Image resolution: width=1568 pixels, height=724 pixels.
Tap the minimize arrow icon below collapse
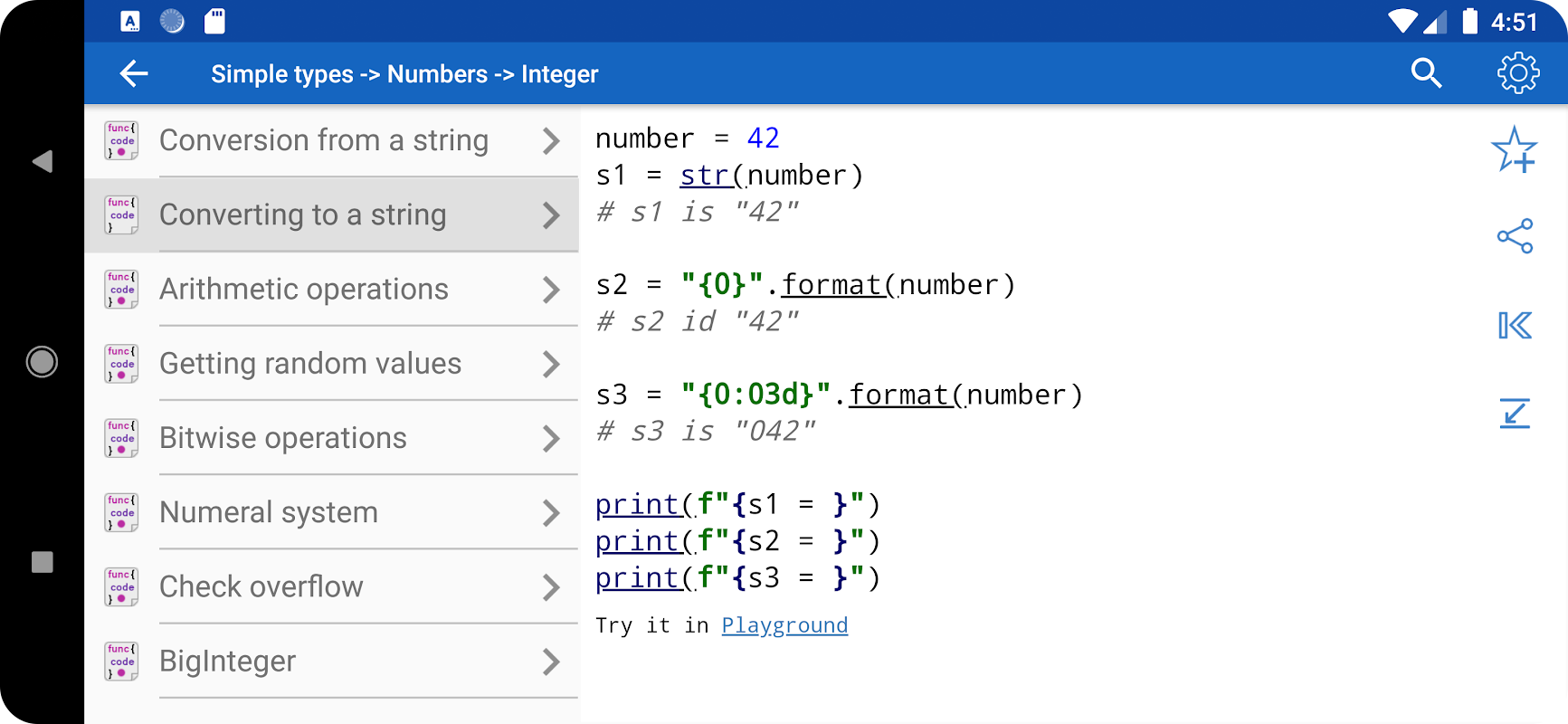(1515, 414)
